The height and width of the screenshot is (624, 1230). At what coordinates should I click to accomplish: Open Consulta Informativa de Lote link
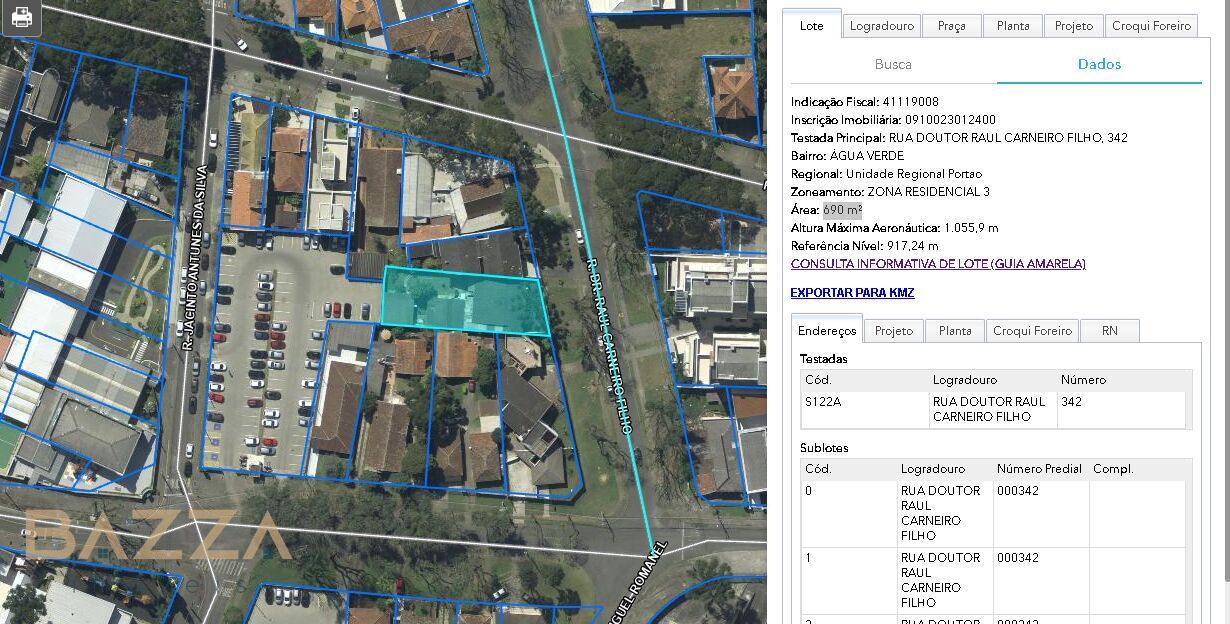pyautogui.click(x=937, y=264)
